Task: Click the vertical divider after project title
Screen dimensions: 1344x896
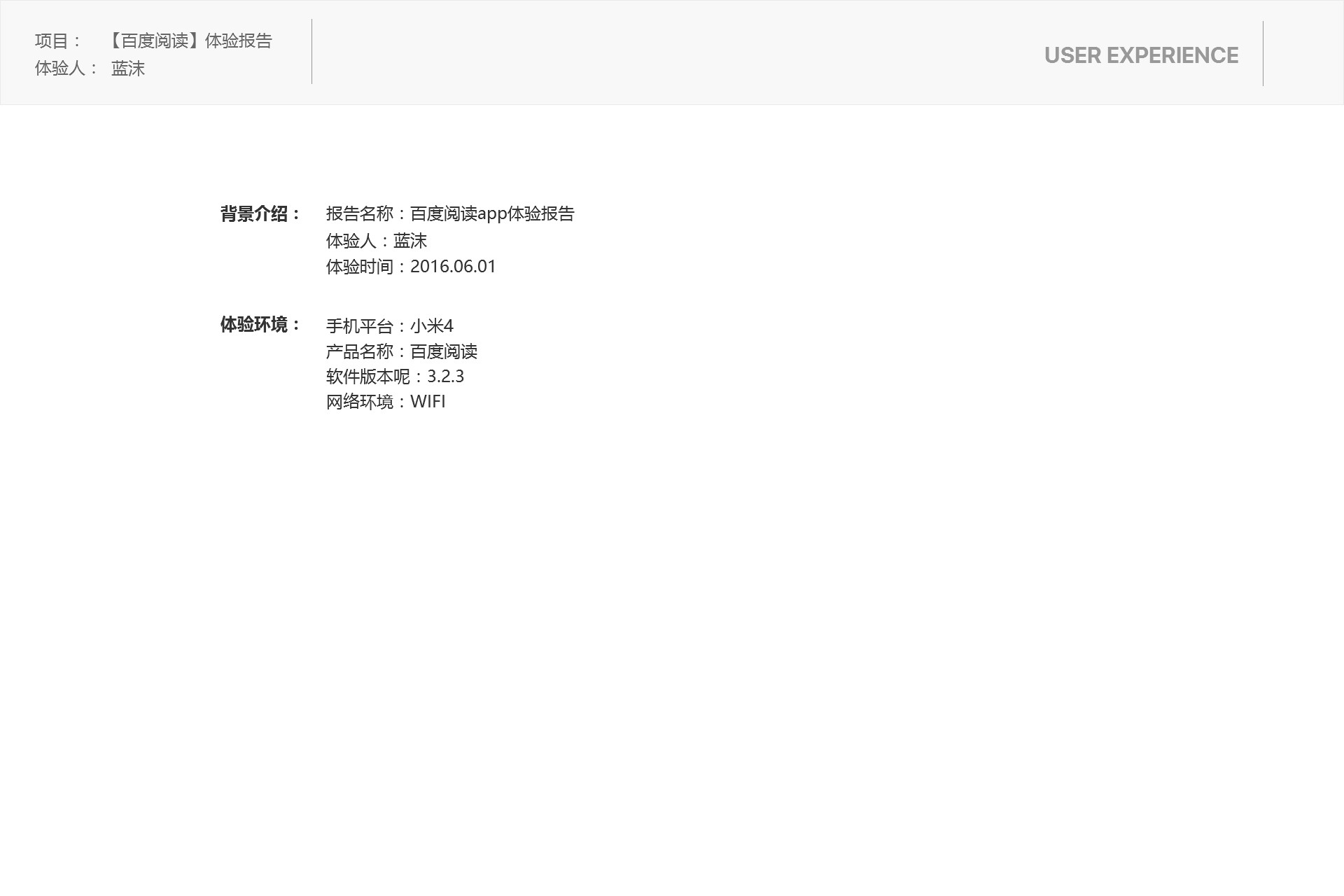Action: (312, 52)
